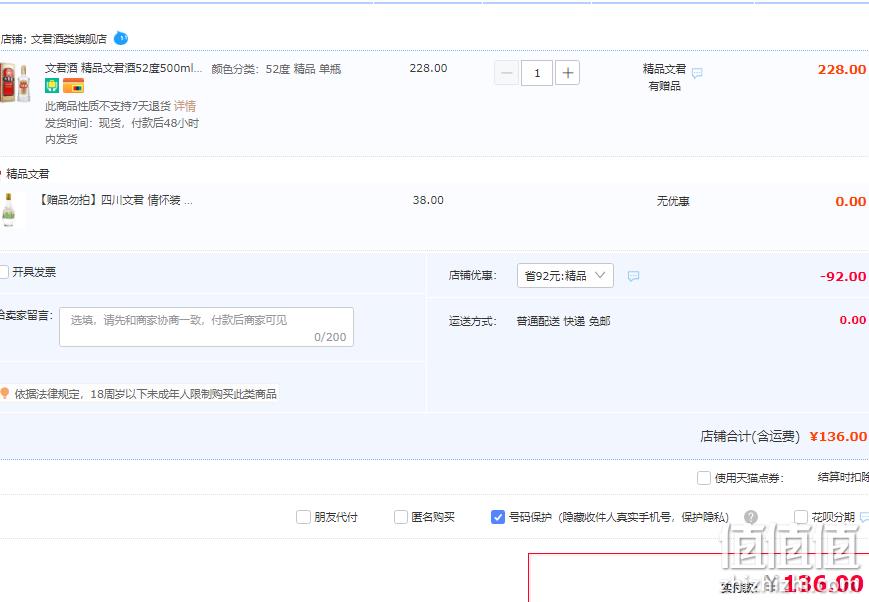
Task: Click the 发货时间 shipping time note
Action: (x=122, y=131)
